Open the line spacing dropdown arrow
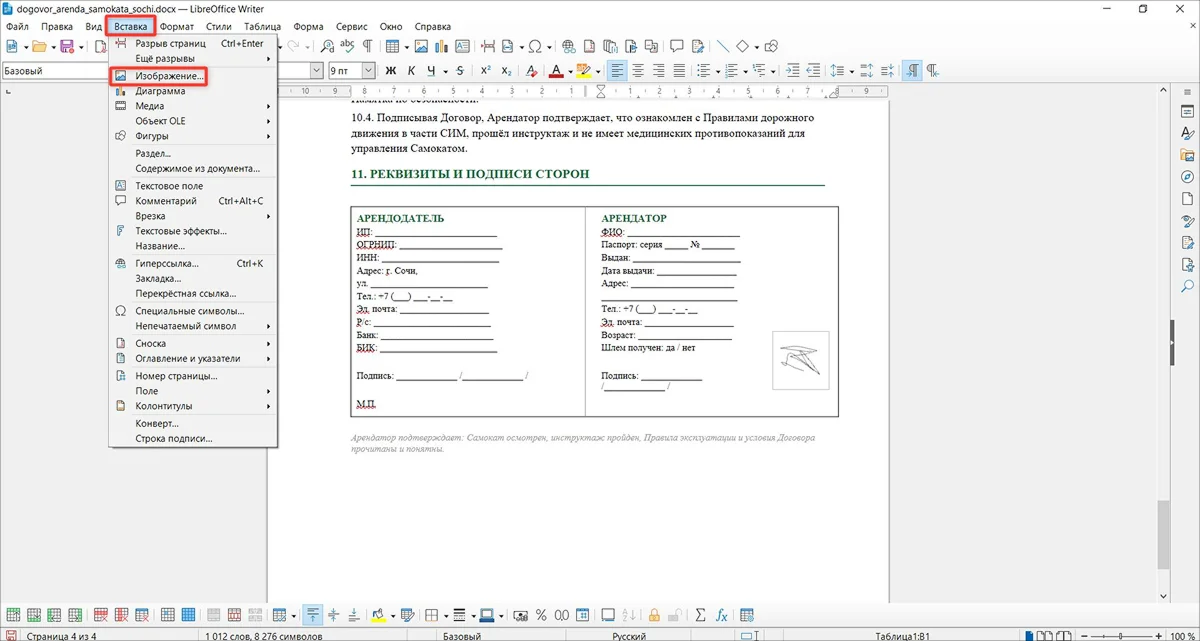This screenshot has height=641, width=1200. pos(850,71)
